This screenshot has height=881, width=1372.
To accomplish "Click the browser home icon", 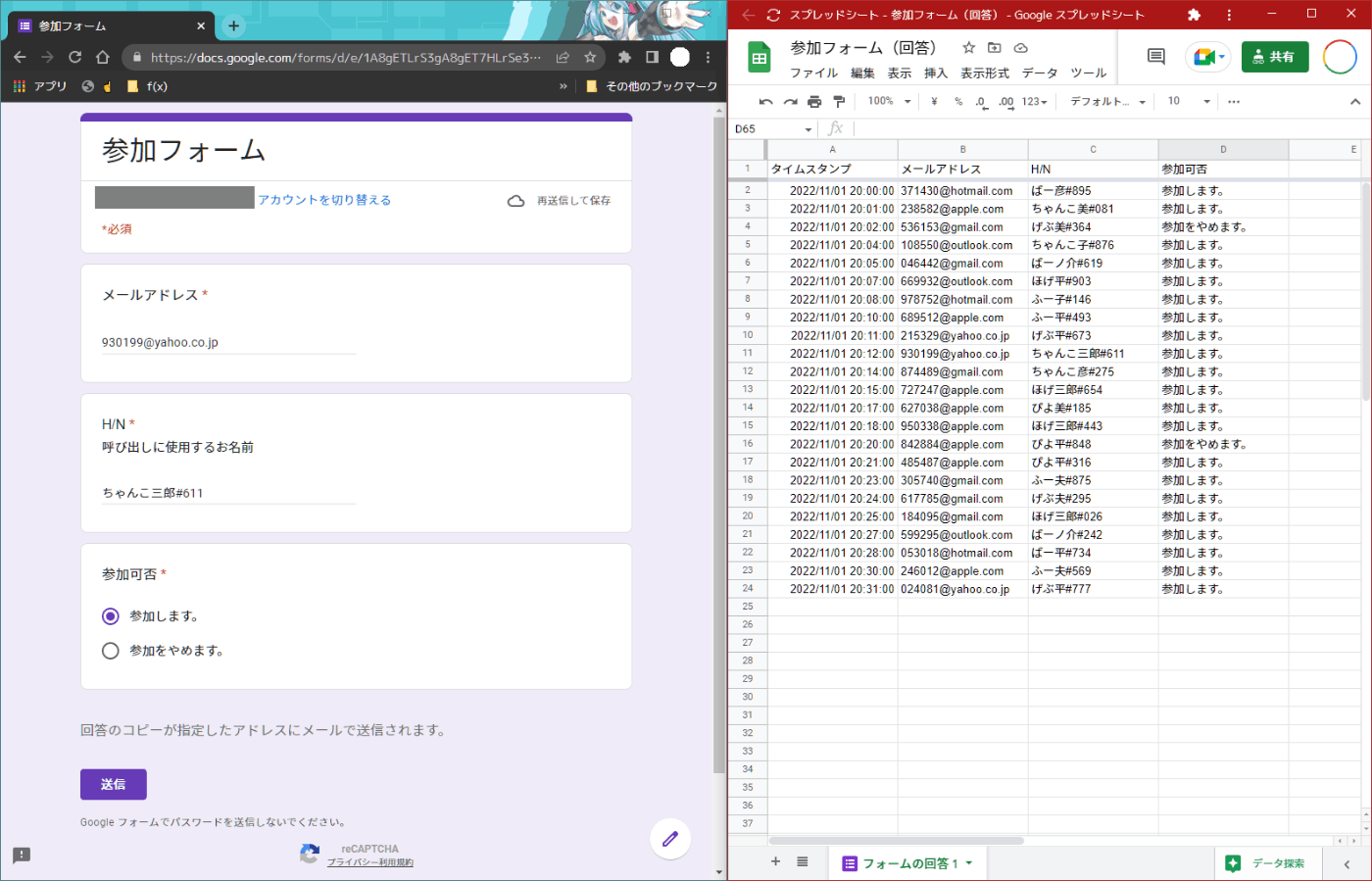I will click(102, 57).
